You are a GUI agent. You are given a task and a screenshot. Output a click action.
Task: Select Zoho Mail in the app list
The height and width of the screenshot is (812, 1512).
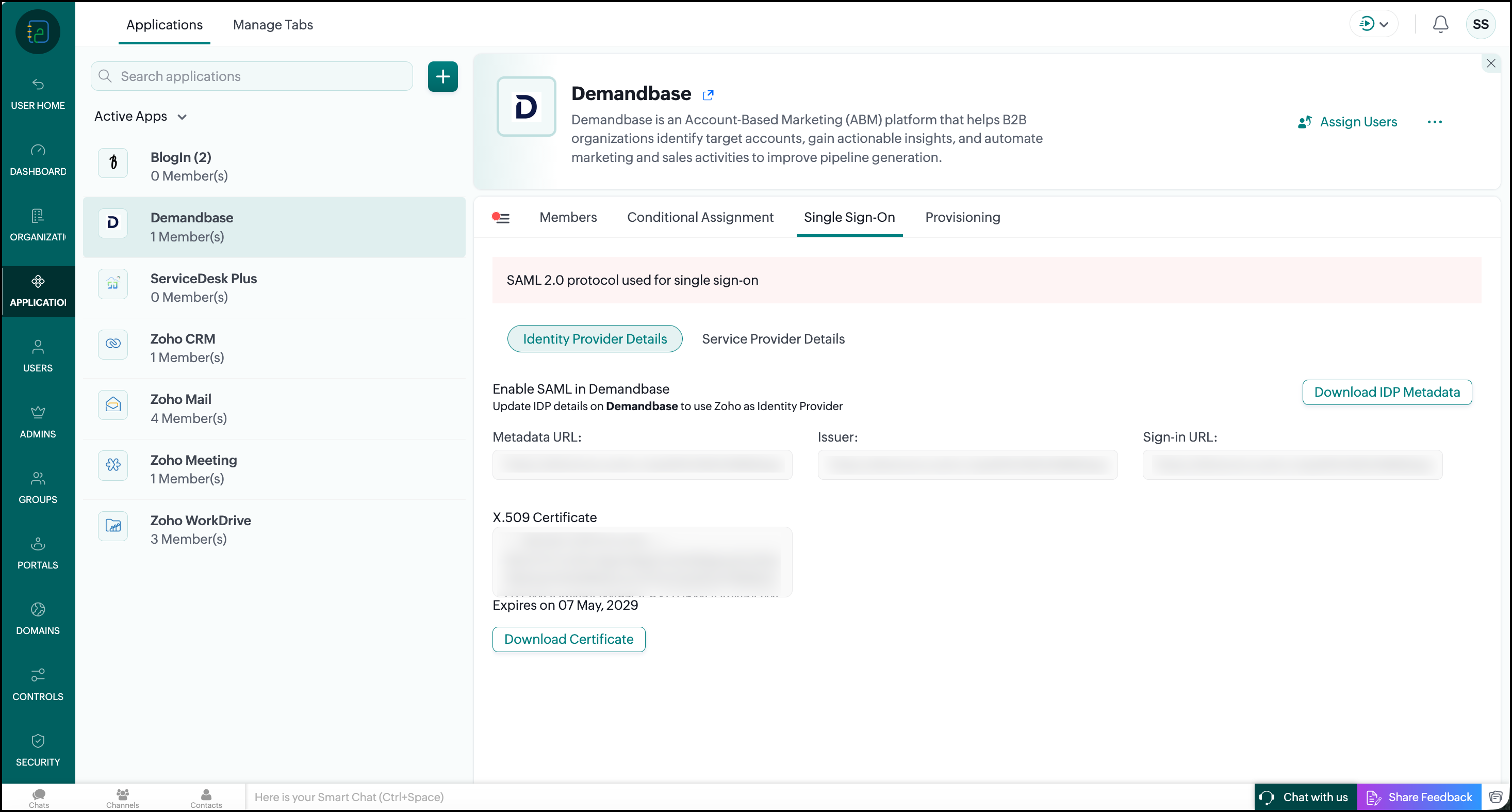coord(274,409)
